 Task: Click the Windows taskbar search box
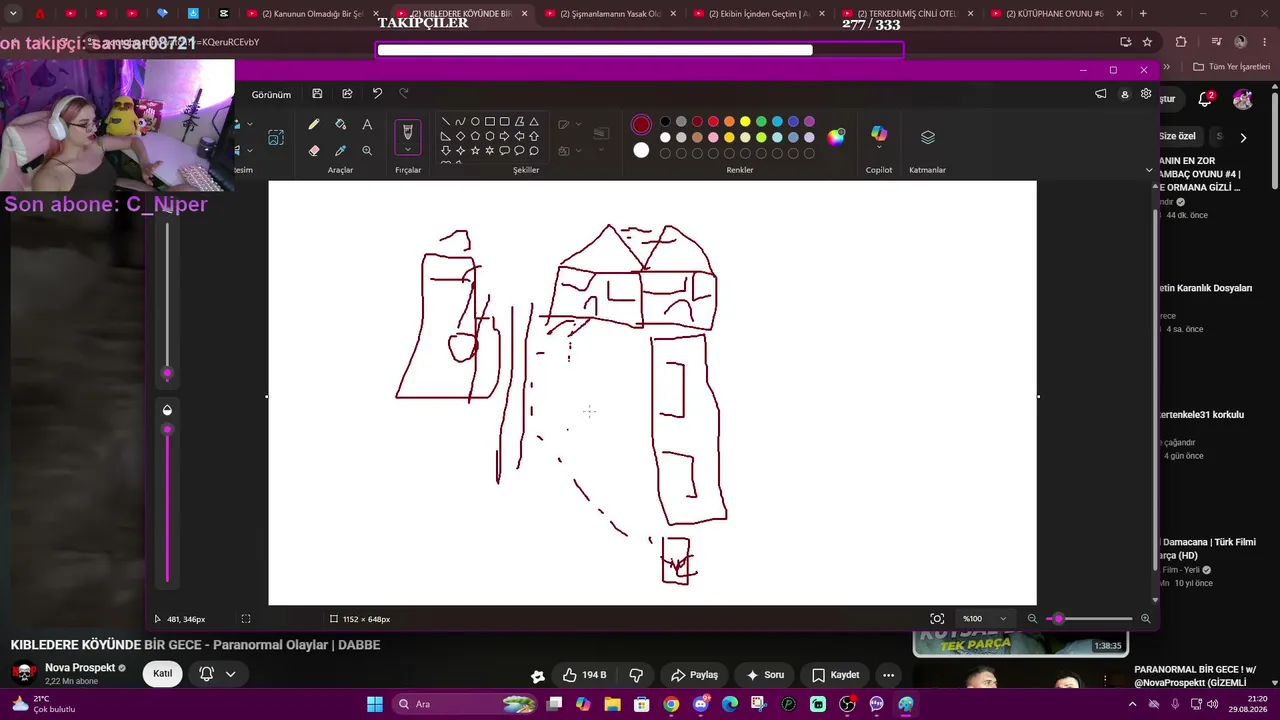466,704
